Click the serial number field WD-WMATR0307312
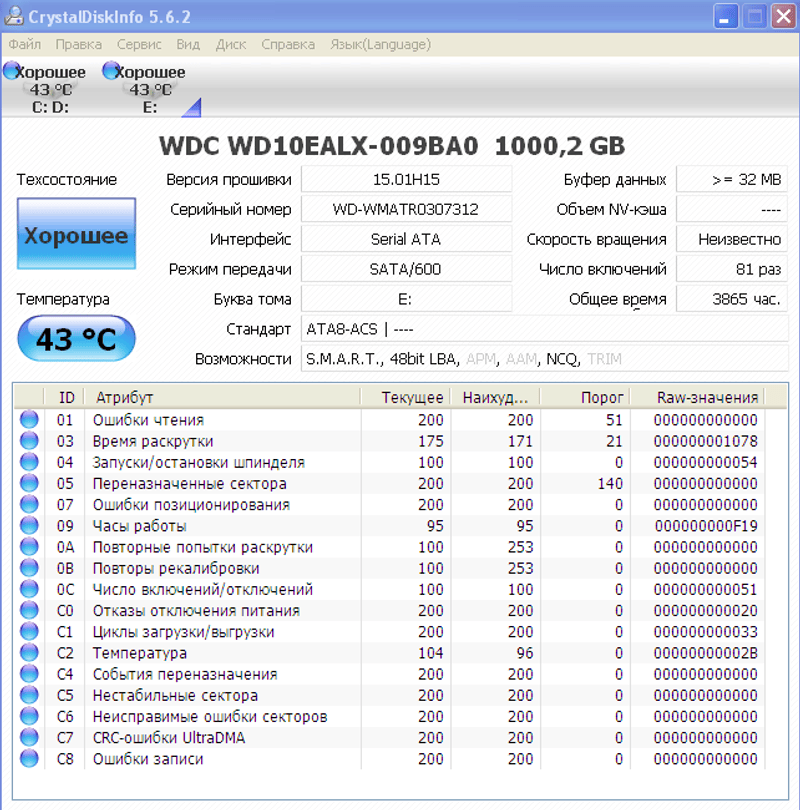Image resolution: width=800 pixels, height=810 pixels. coord(405,210)
